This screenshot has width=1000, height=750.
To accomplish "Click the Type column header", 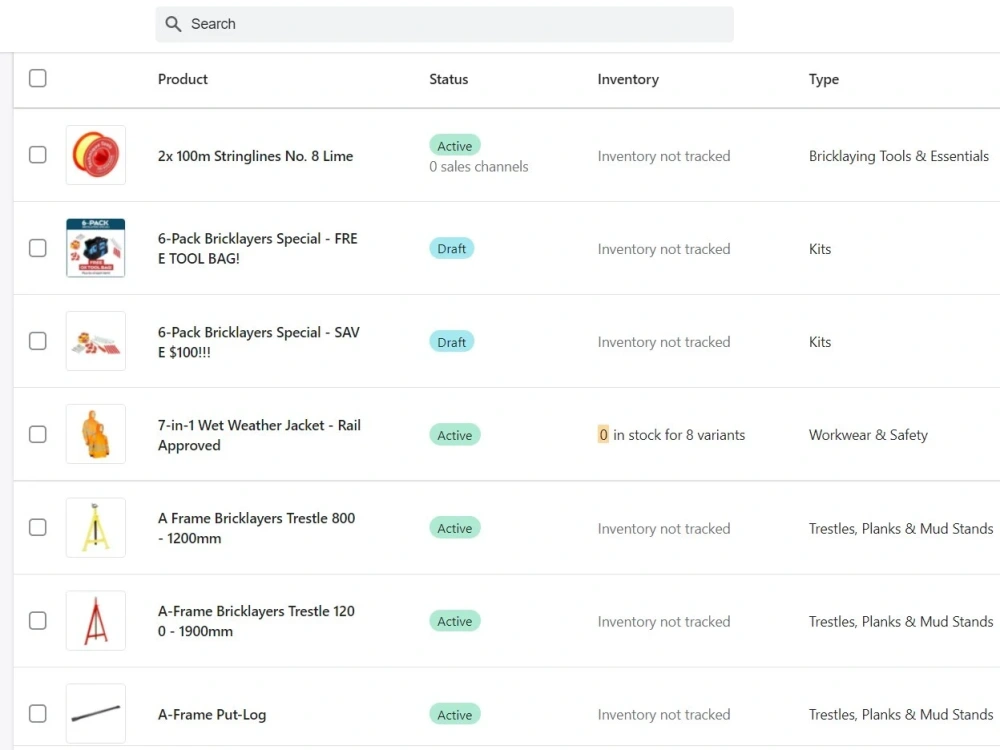I will coord(823,79).
